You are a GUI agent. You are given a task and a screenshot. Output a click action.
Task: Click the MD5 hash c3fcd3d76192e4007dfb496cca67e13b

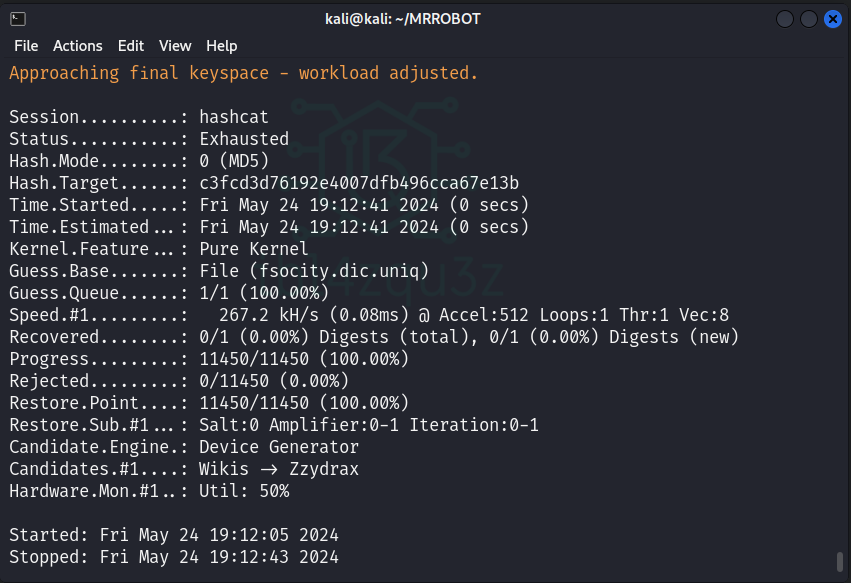[359, 183]
